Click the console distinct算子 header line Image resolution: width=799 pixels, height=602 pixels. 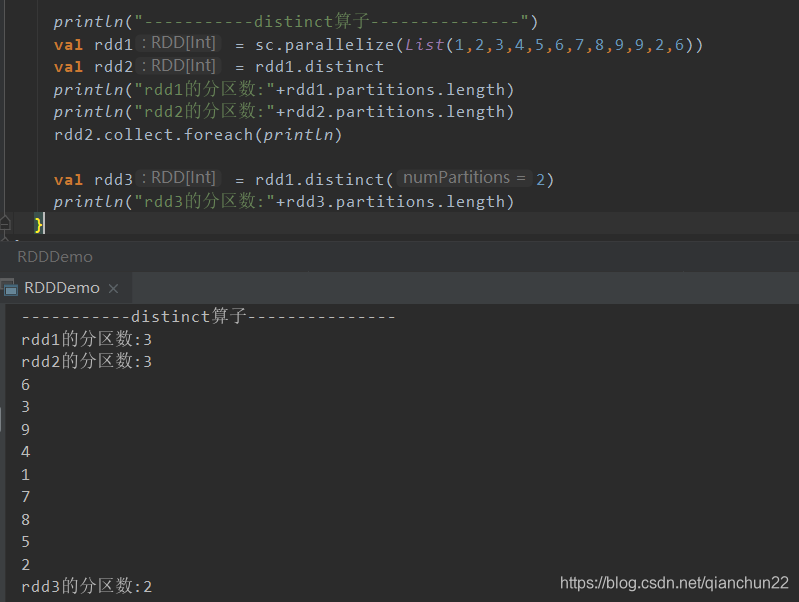pyautogui.click(x=208, y=317)
